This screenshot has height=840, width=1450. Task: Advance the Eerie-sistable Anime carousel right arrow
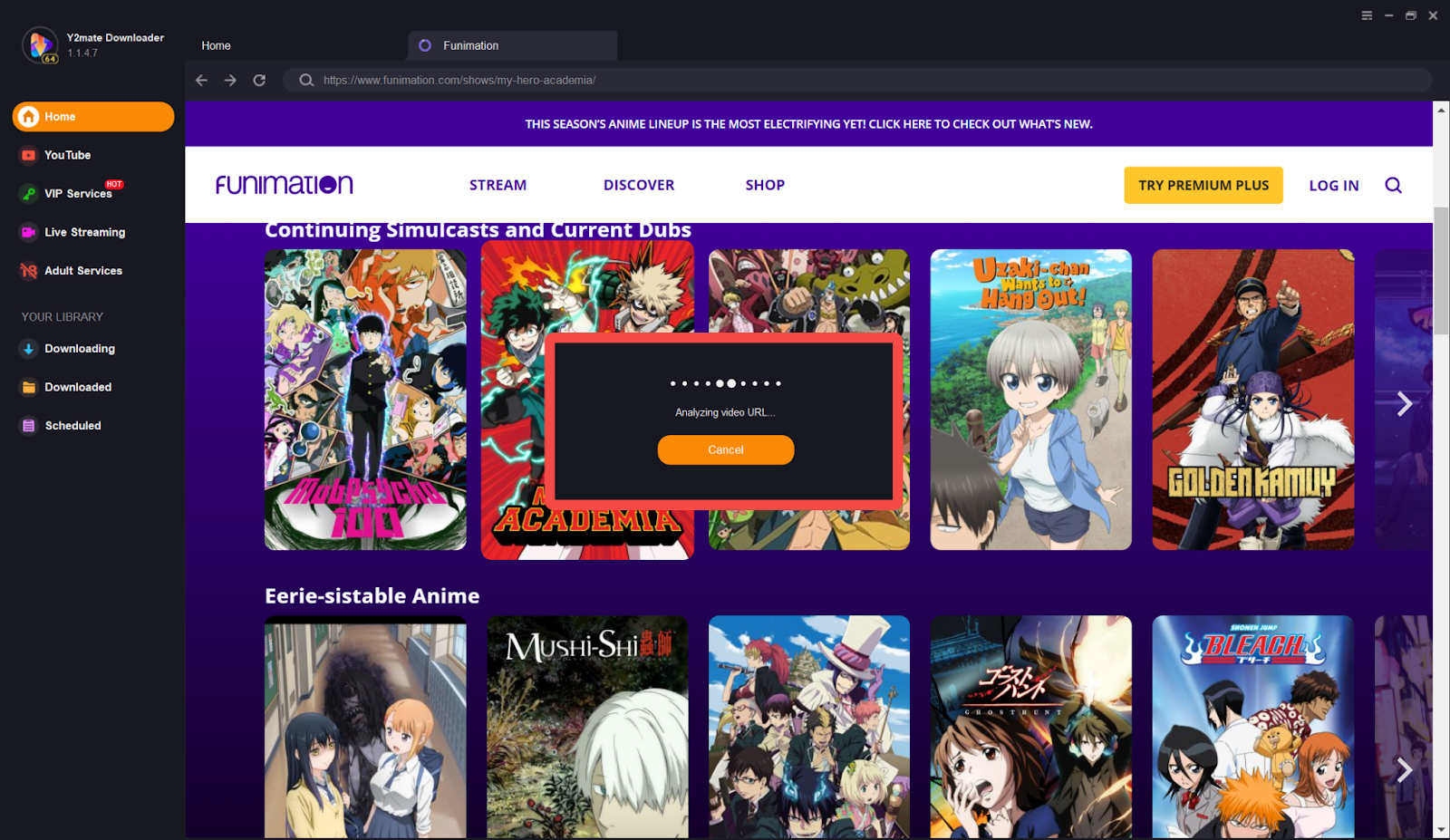pyautogui.click(x=1404, y=770)
